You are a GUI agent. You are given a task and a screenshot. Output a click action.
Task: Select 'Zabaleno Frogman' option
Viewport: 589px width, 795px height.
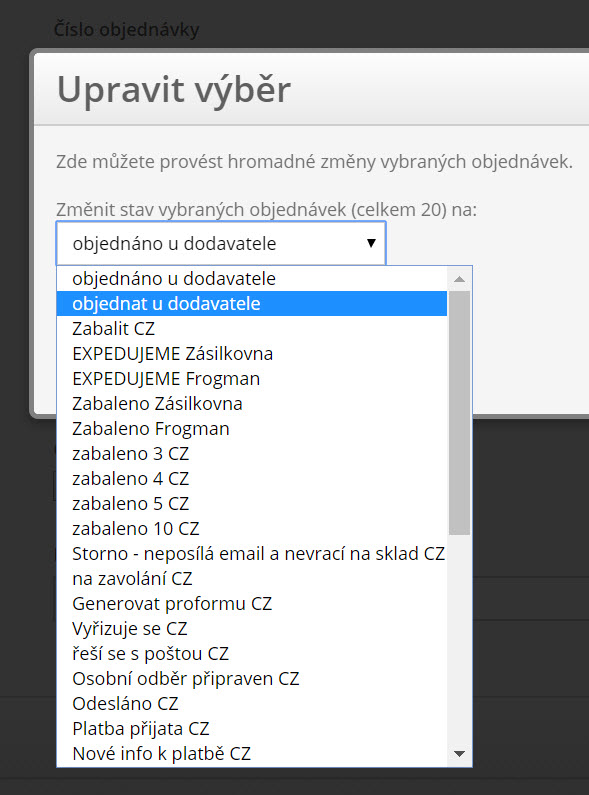click(252, 429)
